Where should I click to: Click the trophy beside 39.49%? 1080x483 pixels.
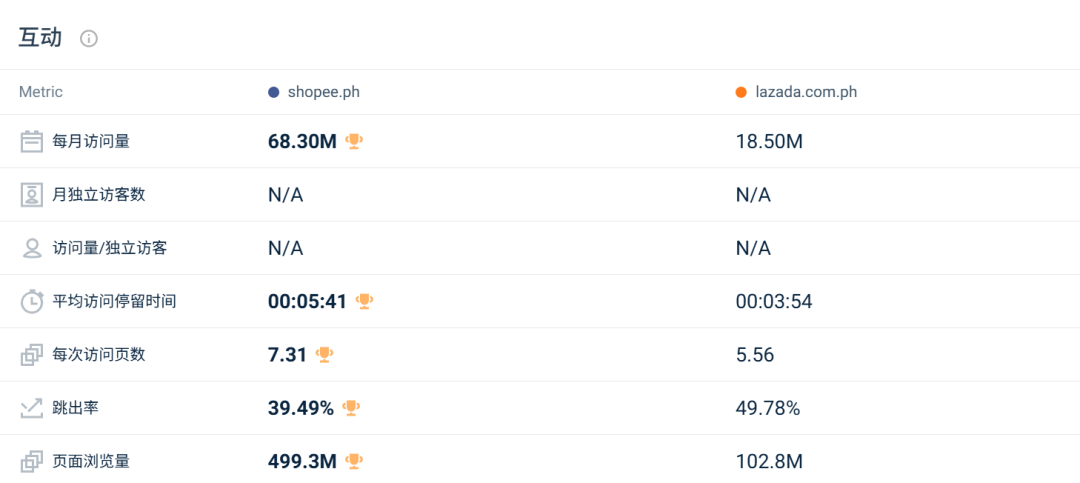351,408
